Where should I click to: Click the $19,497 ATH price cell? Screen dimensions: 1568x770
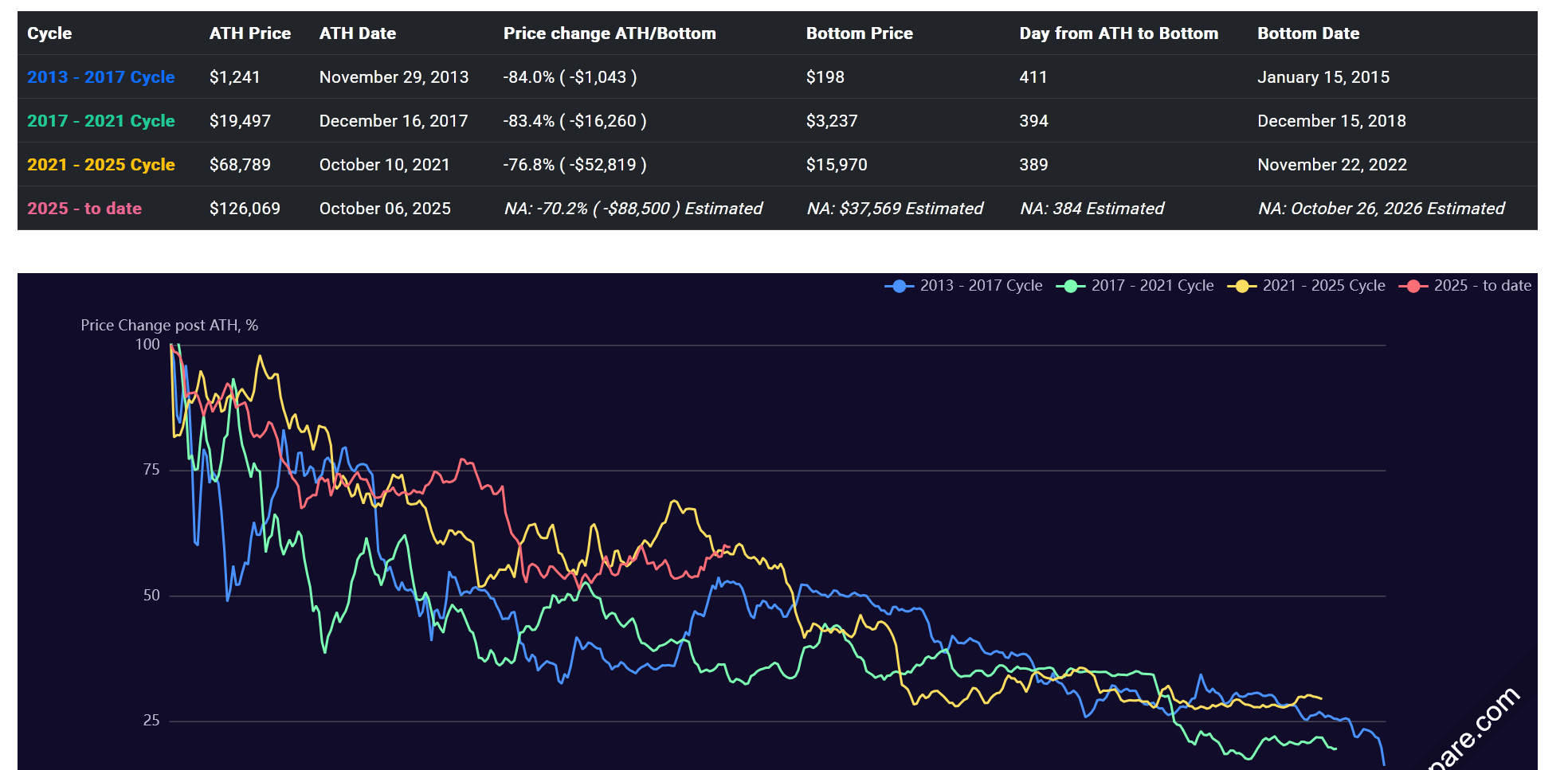pos(240,121)
